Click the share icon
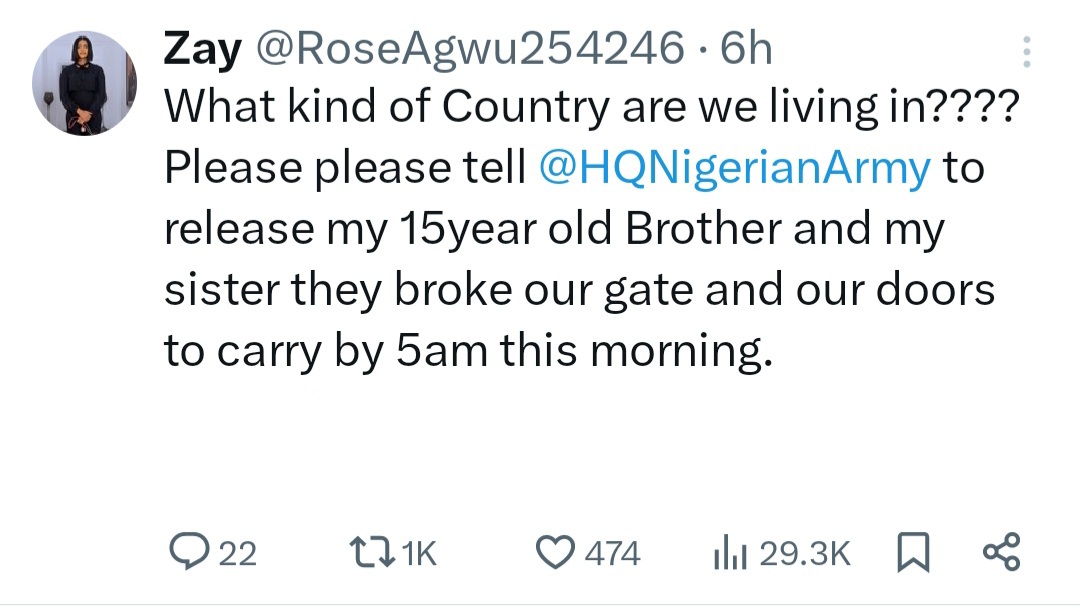Viewport: 1080px width, 616px height. pyautogui.click(x=1001, y=552)
